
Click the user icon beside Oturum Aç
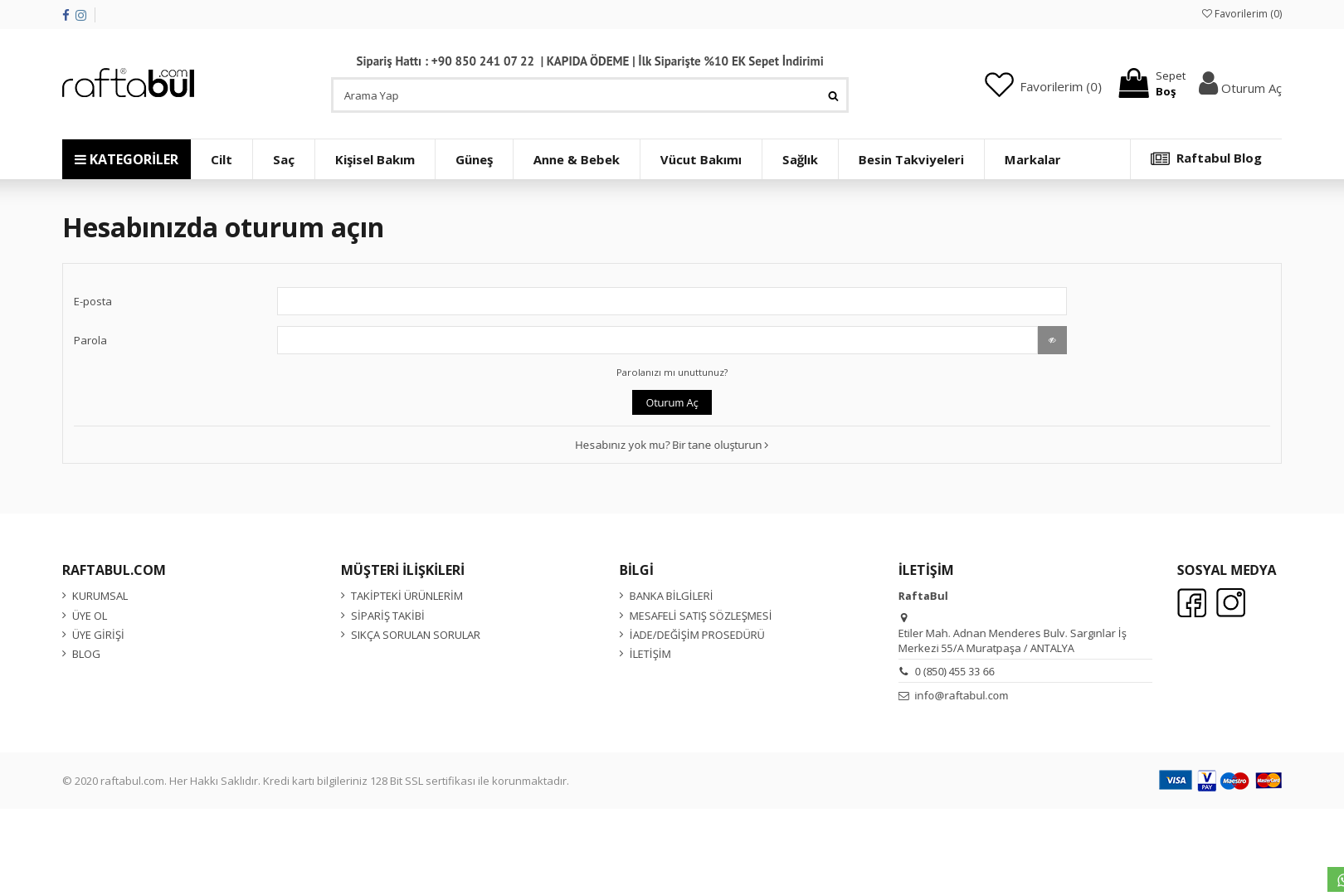1208,84
